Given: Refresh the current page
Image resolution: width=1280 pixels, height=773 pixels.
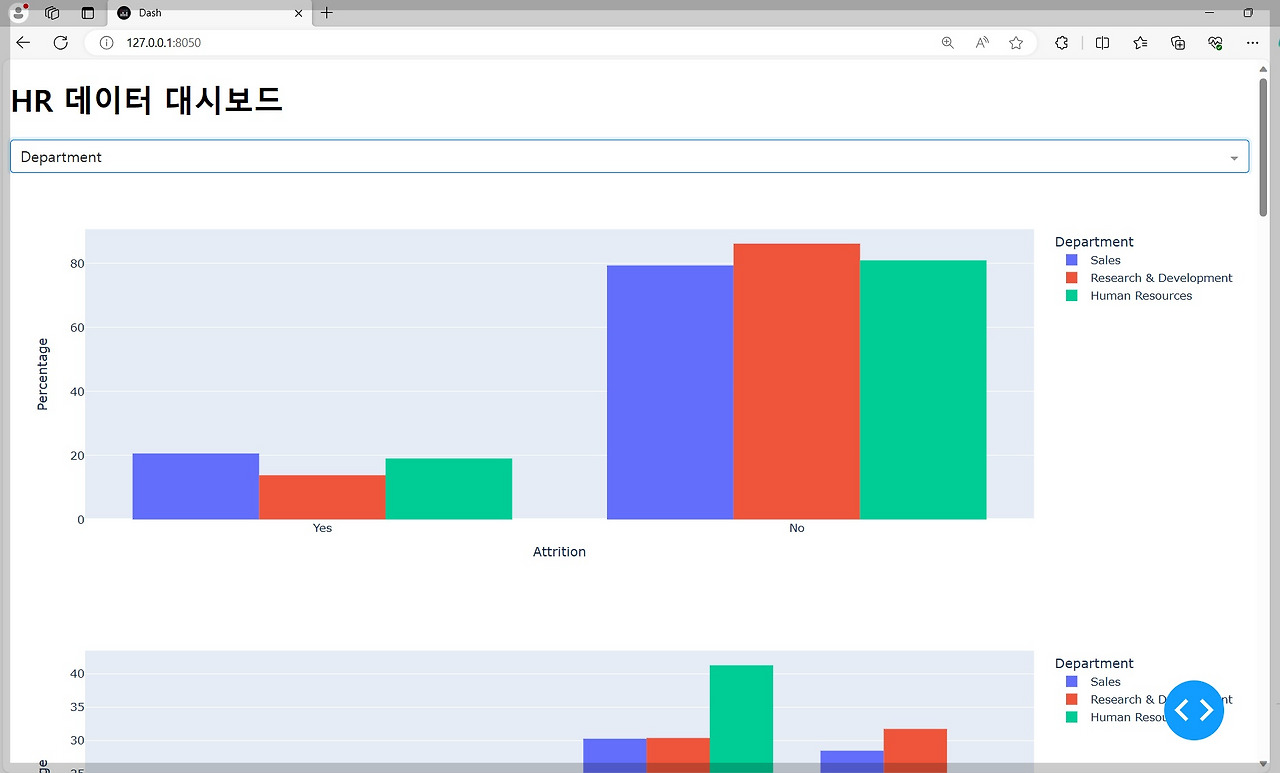Looking at the screenshot, I should [x=60, y=42].
